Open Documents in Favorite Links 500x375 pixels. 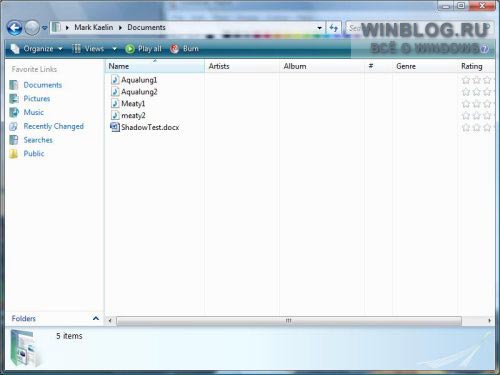tap(43, 85)
